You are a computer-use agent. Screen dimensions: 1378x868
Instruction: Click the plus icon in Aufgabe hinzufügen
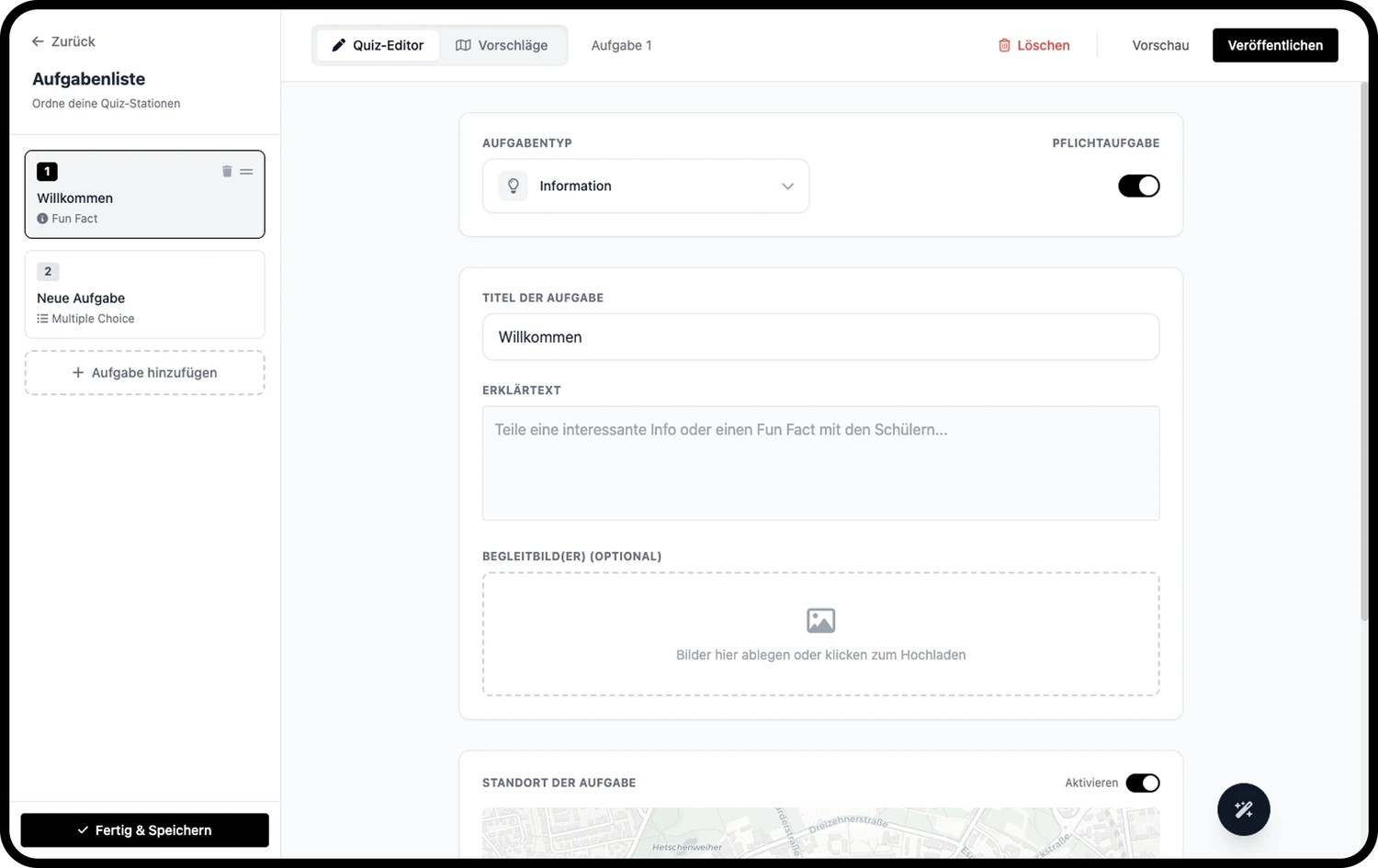coord(78,373)
